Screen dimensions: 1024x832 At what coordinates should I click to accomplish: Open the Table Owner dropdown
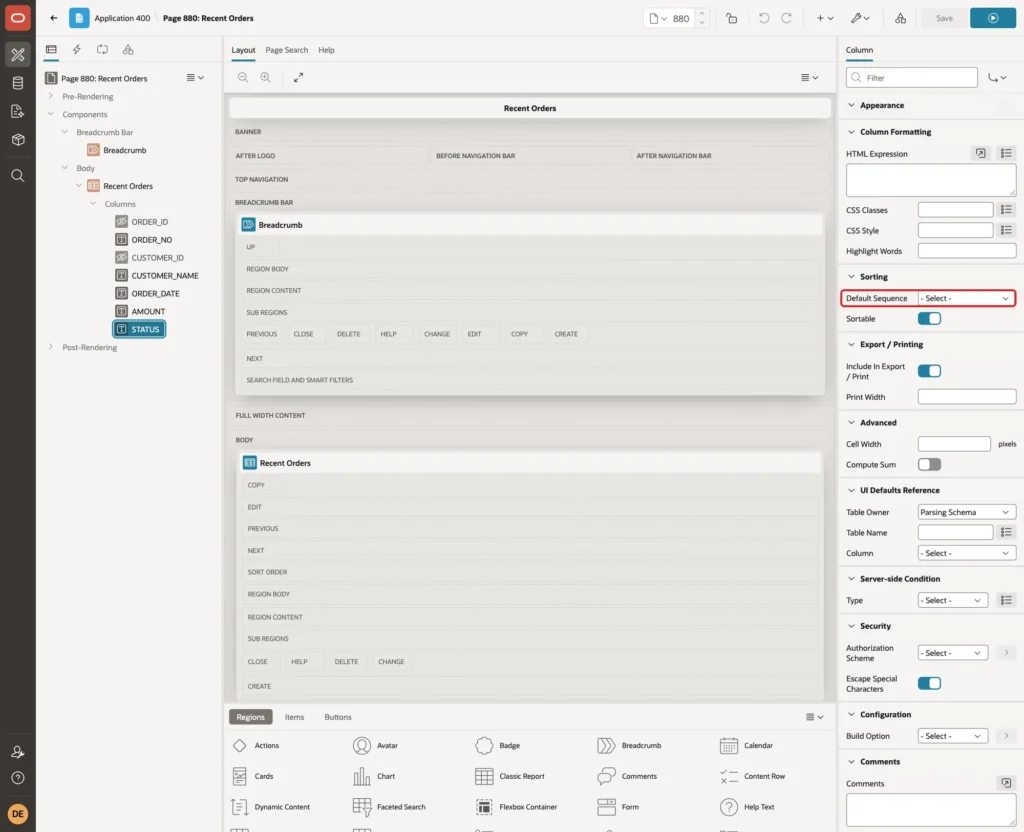click(x=967, y=512)
